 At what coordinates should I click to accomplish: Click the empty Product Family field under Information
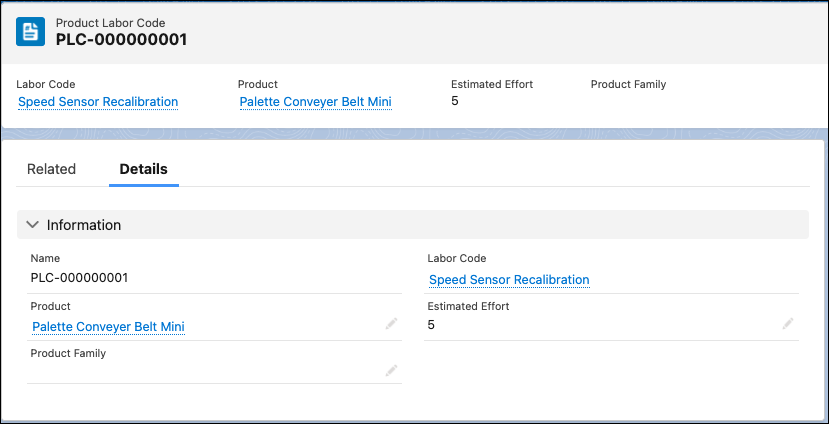pyautogui.click(x=200, y=371)
